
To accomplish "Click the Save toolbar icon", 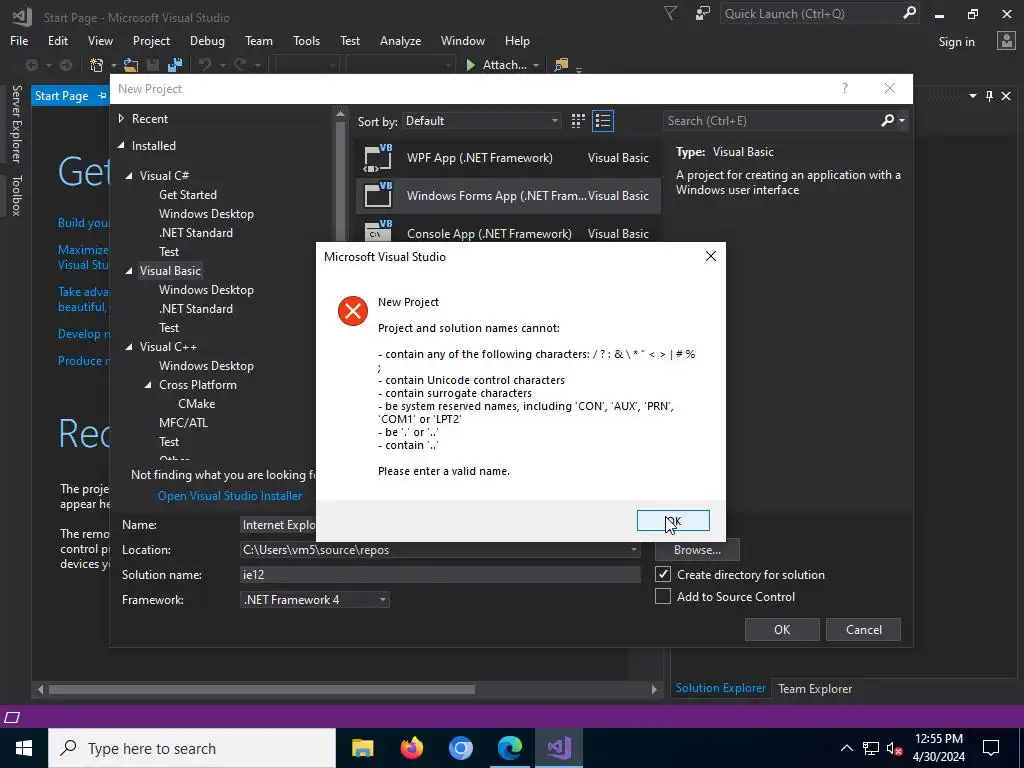I will (x=153, y=65).
